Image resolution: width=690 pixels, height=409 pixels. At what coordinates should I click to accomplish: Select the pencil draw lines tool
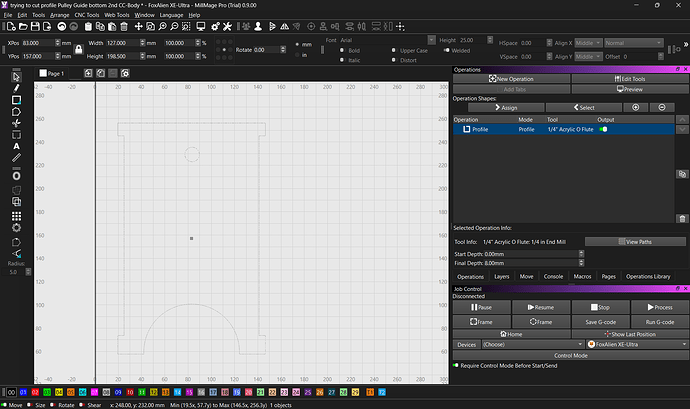[16, 88]
